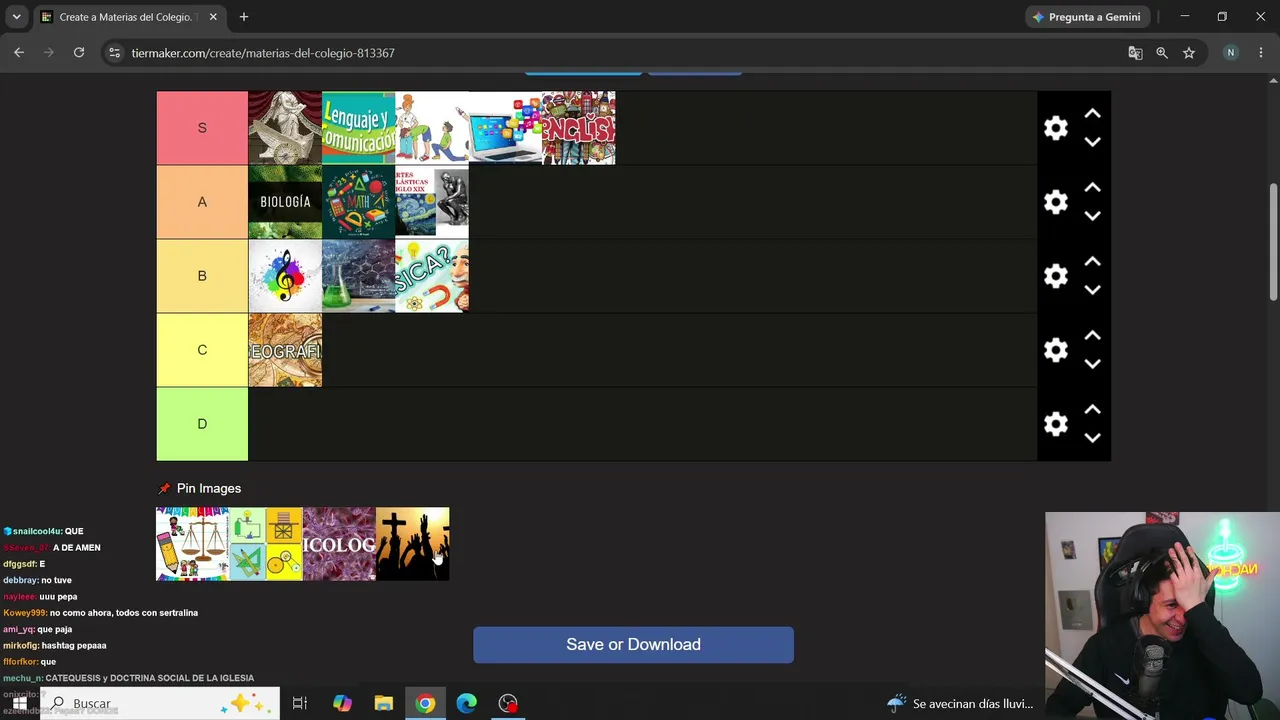Click the yellow B tier label

(202, 276)
